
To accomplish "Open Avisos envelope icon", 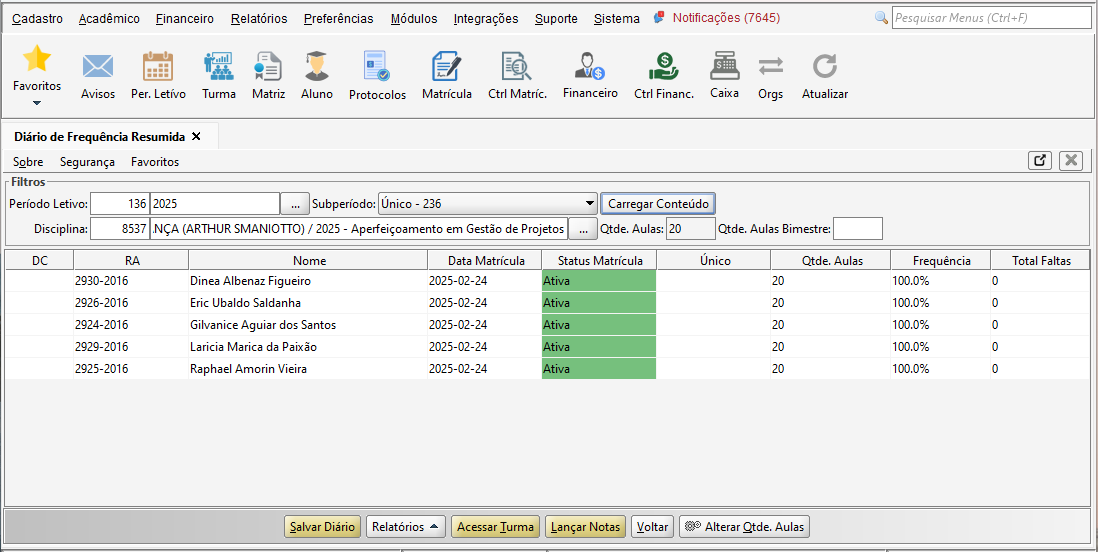I will [98, 67].
